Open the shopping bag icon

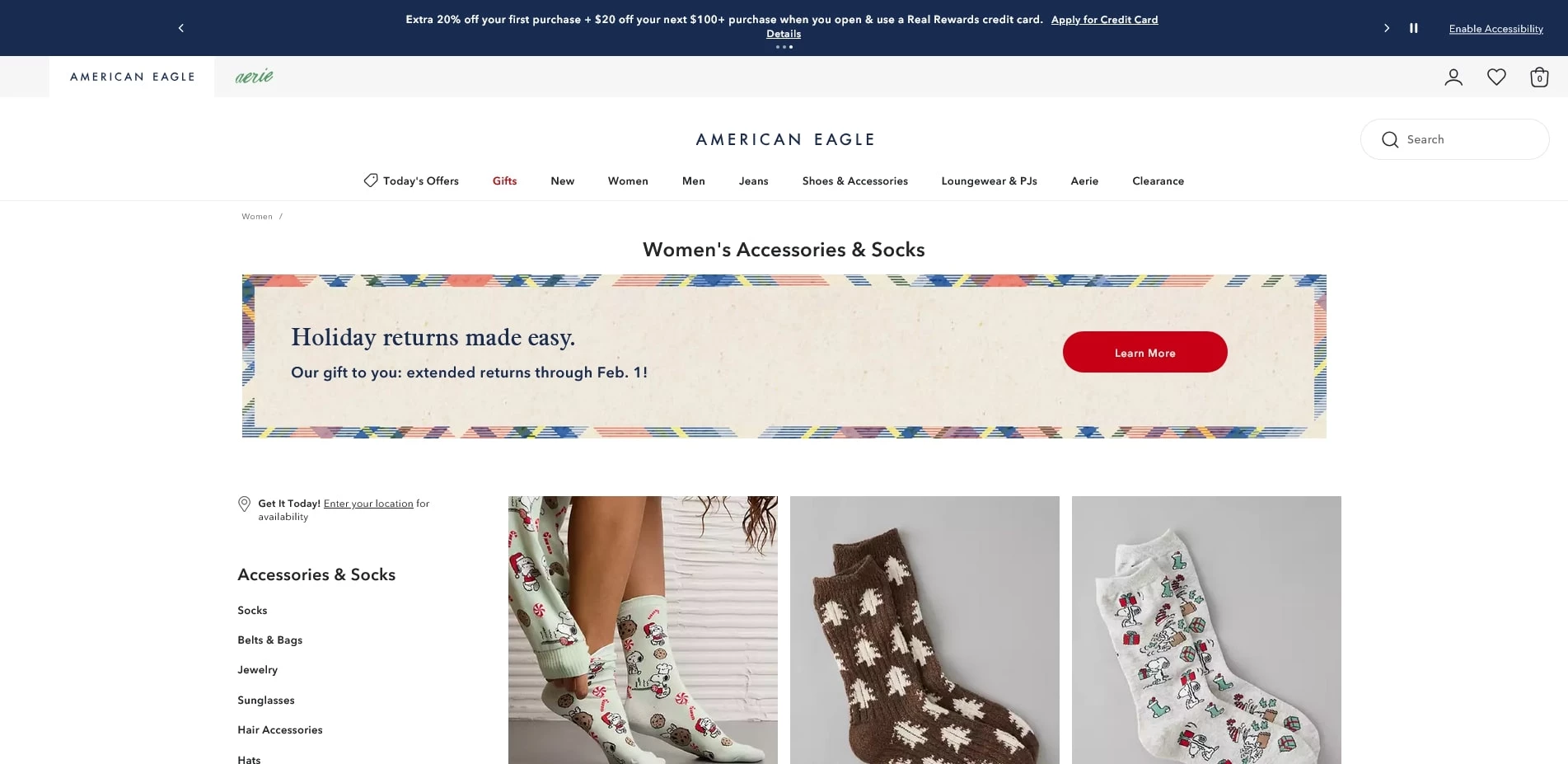(x=1538, y=77)
